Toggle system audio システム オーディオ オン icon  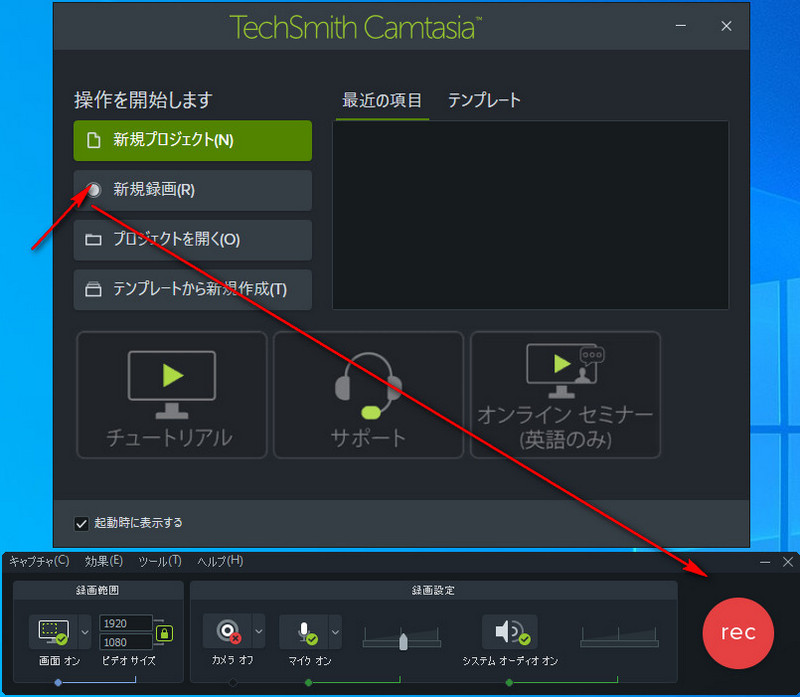tap(509, 632)
